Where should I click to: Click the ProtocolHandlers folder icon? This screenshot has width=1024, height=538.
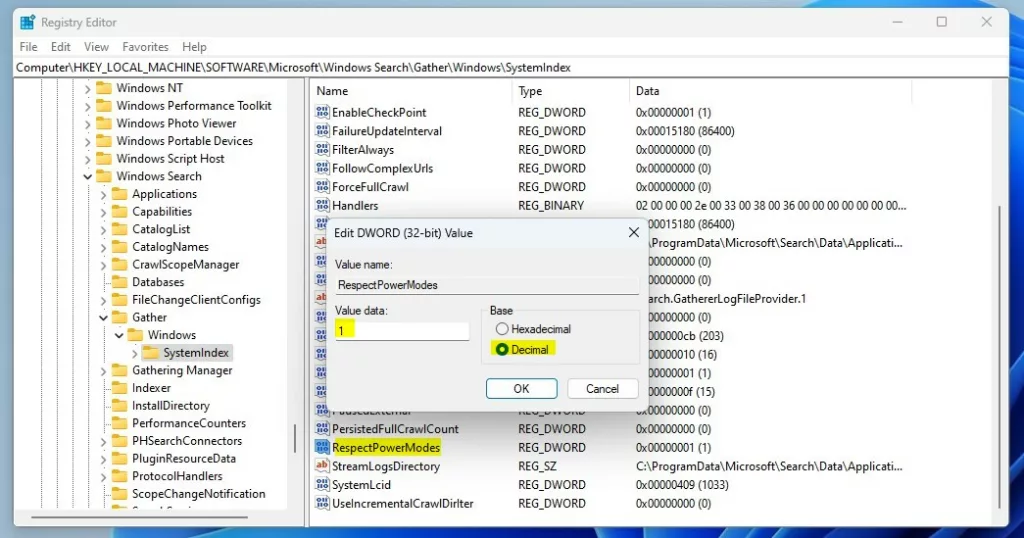click(x=120, y=476)
